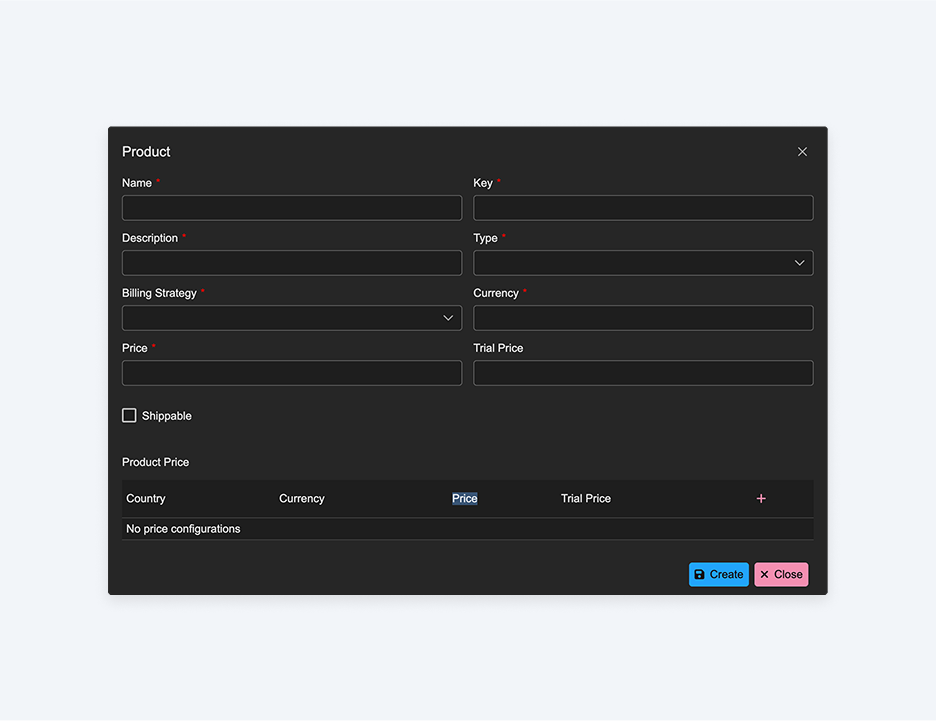Click the Country column header
Viewport: 936px width, 721px height.
[146, 499]
